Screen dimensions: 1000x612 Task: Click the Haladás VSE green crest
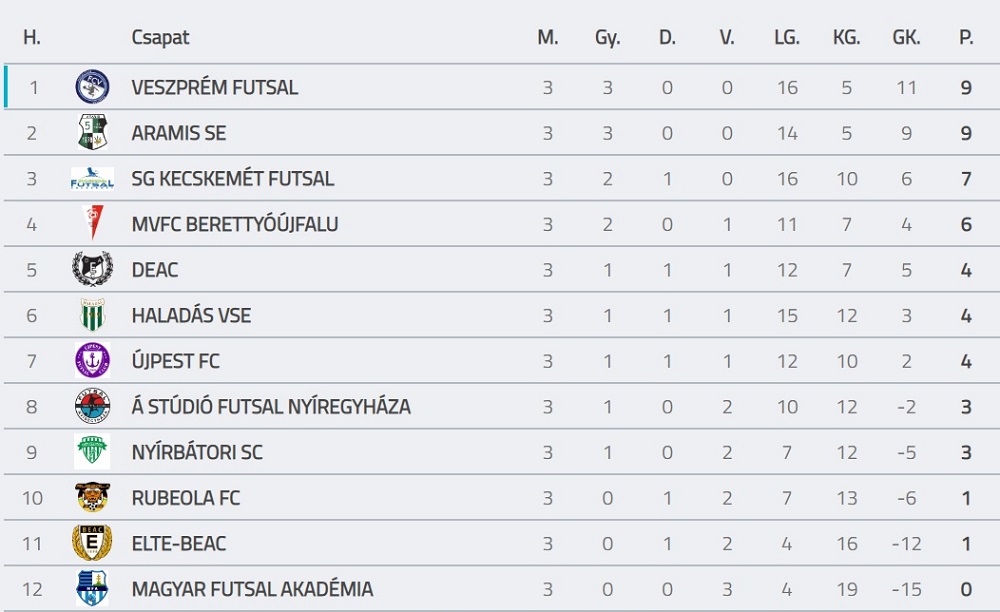coord(93,316)
